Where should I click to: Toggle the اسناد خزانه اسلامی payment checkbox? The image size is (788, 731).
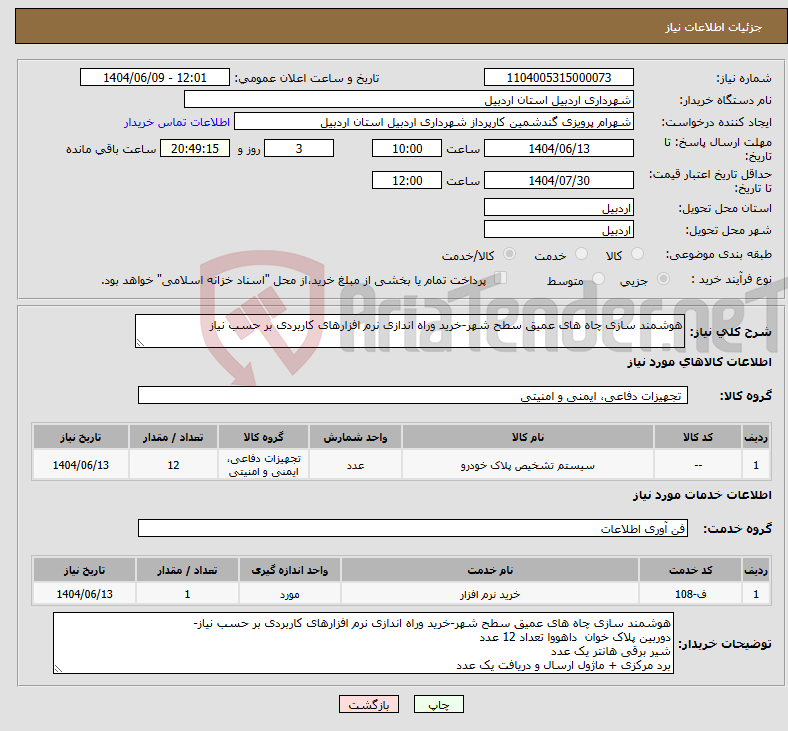(501, 278)
